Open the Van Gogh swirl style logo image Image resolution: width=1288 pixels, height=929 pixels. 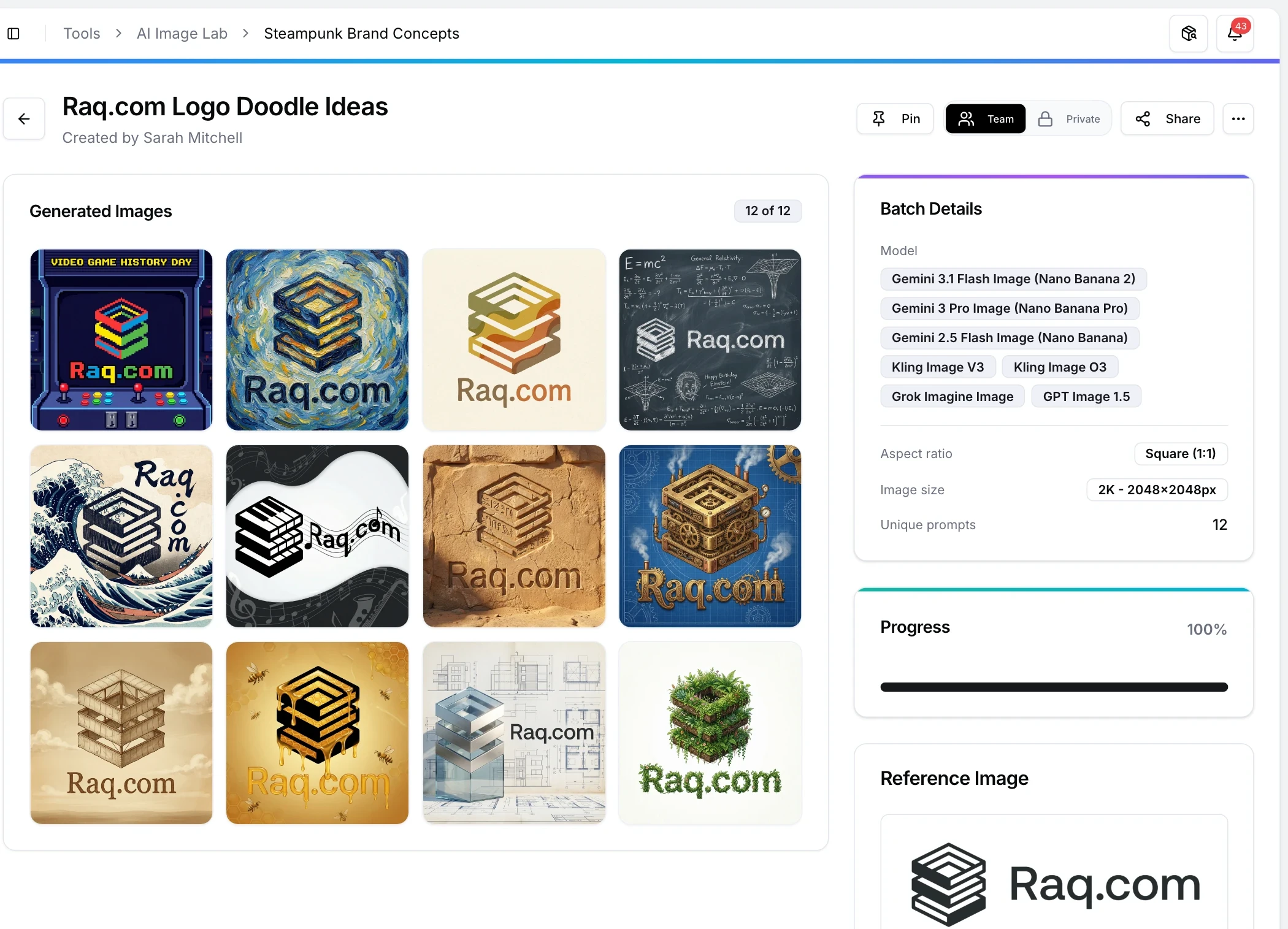(x=317, y=340)
